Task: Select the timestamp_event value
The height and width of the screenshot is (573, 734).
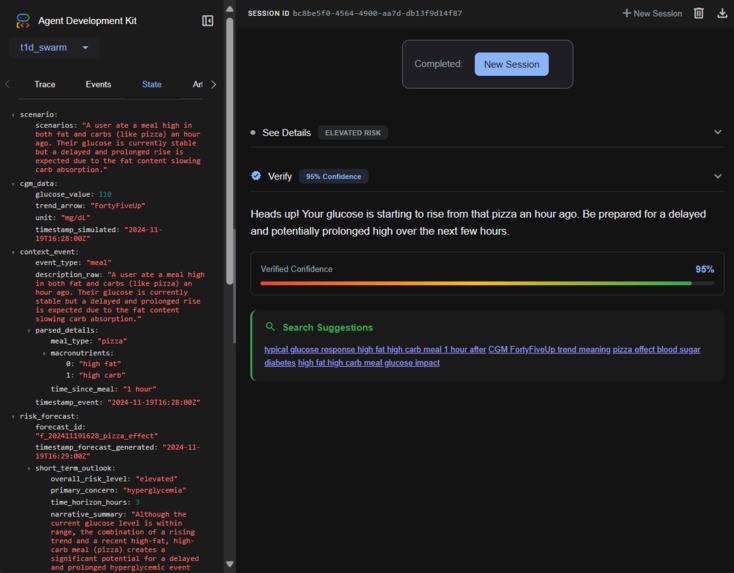Action: pyautogui.click(x=154, y=403)
